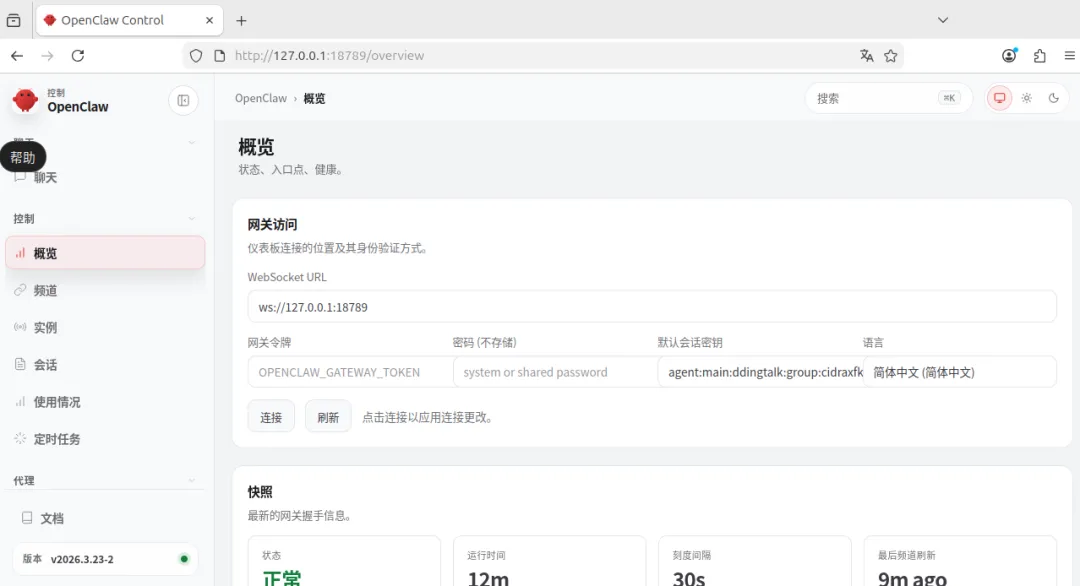Click the recent browsing icon at top-left
1080x586 pixels.
14,21
